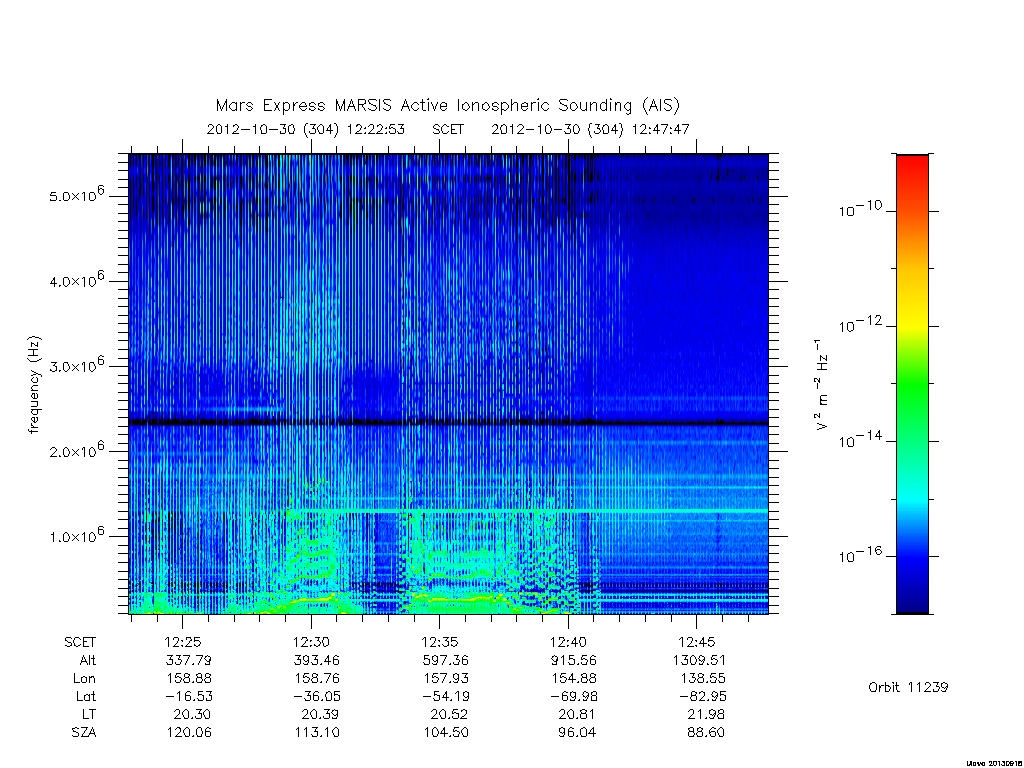The image size is (1024, 768).
Task: Click the small version stamp at bottom right
Action: (x=993, y=763)
